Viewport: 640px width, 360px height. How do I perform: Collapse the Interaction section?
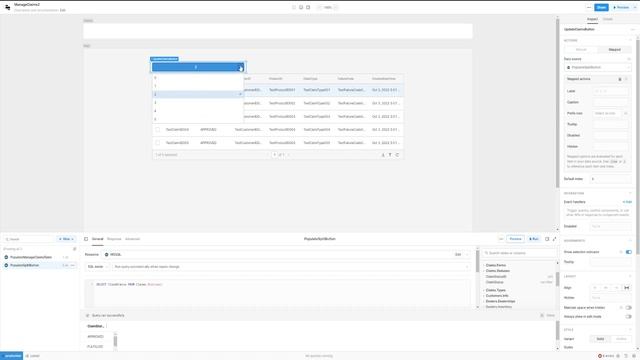[x=630, y=193]
